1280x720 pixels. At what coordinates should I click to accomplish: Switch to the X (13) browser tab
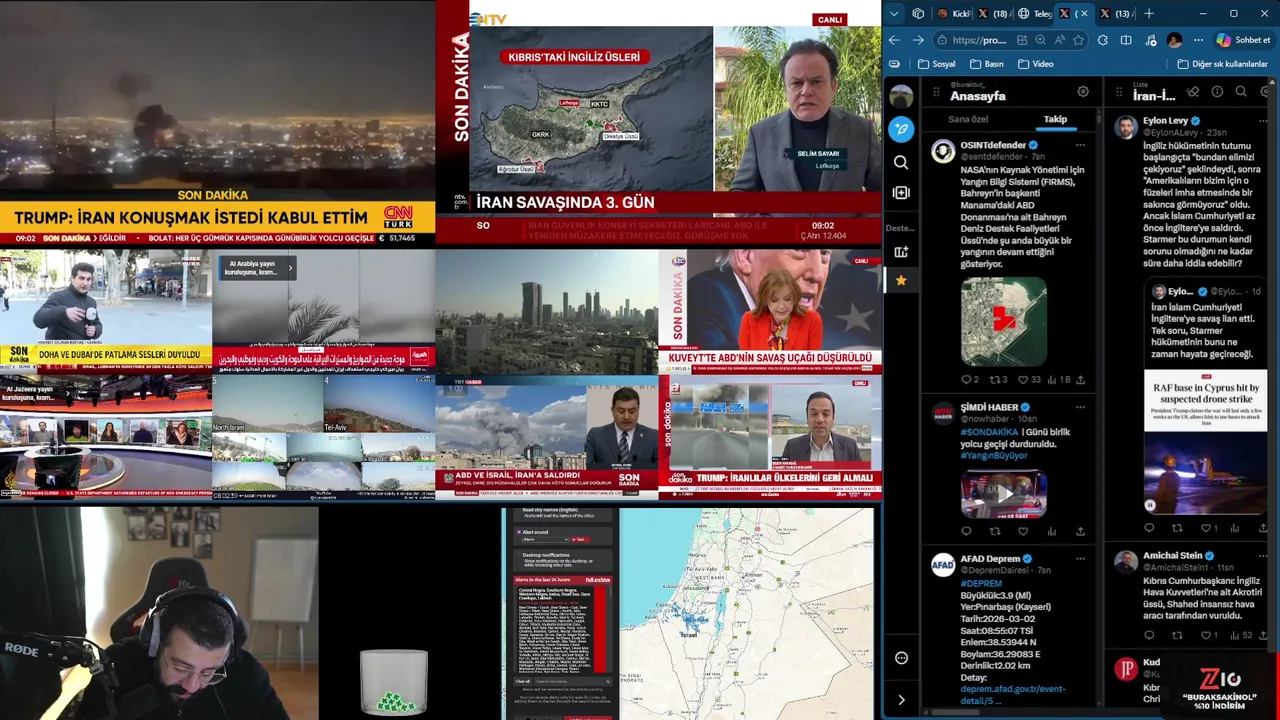[1116, 14]
